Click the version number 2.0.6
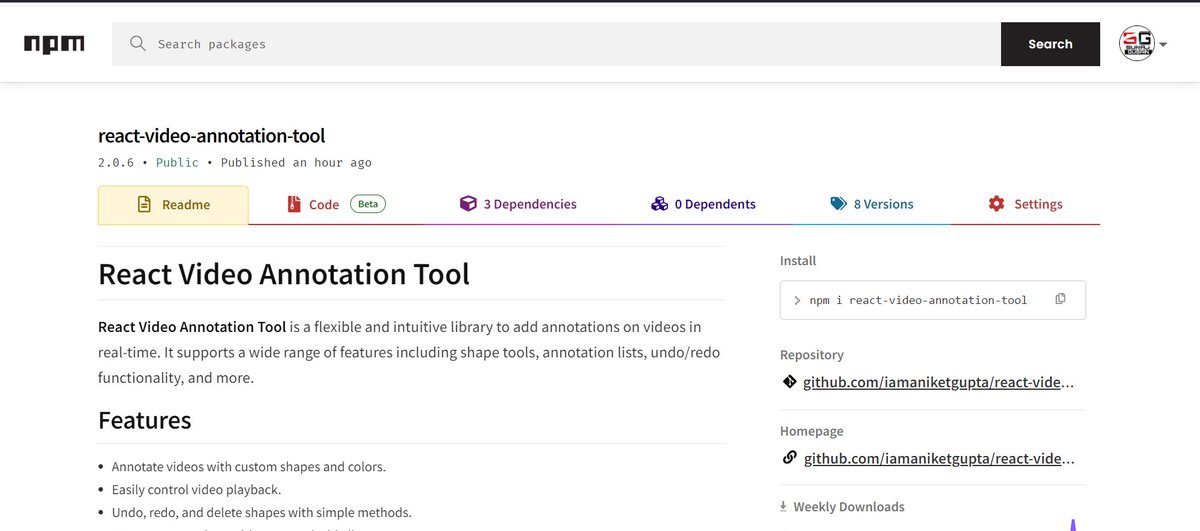The width and height of the screenshot is (1200, 531). [117, 163]
